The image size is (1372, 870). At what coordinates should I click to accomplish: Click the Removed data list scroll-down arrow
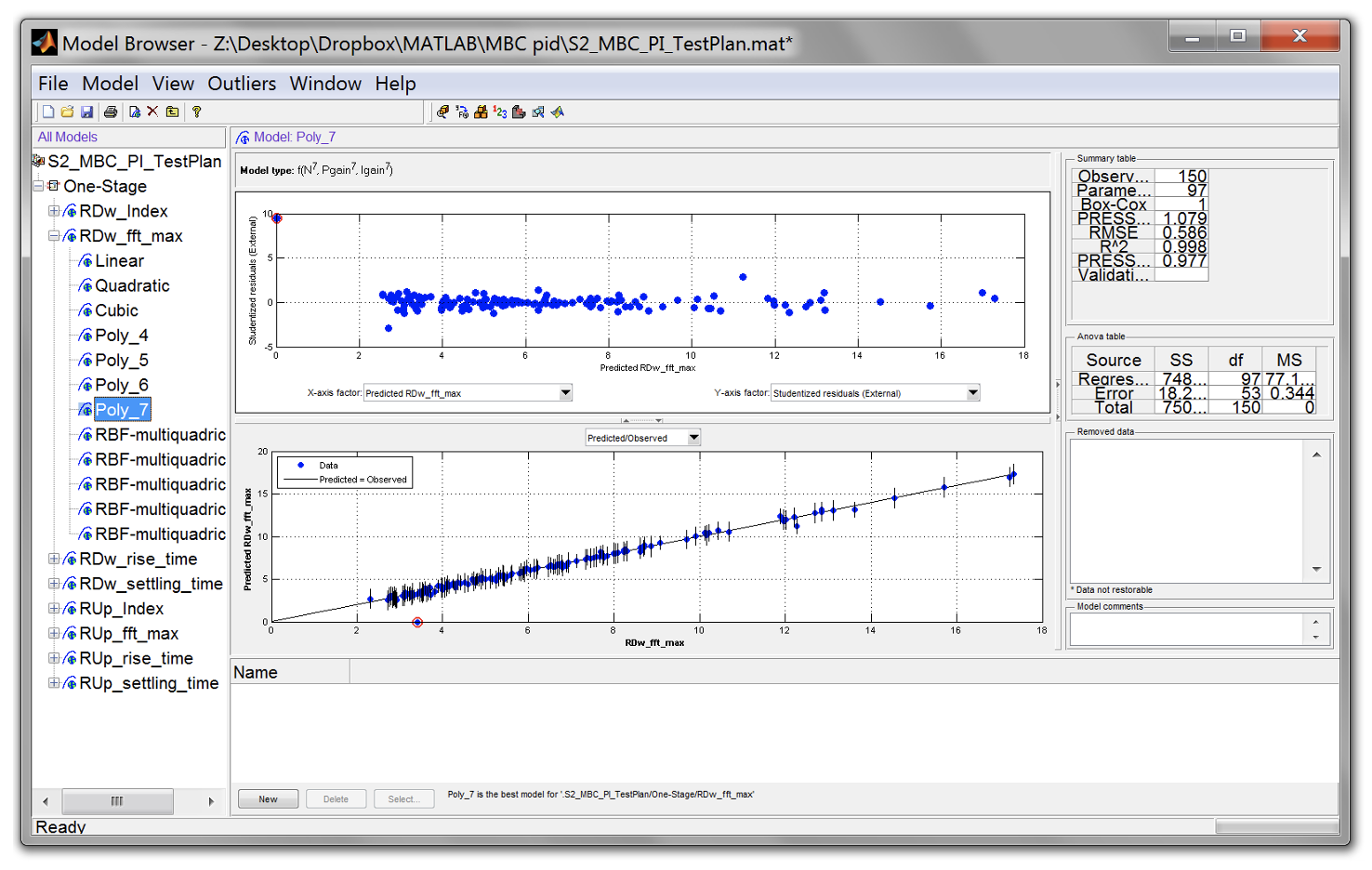click(x=1316, y=569)
